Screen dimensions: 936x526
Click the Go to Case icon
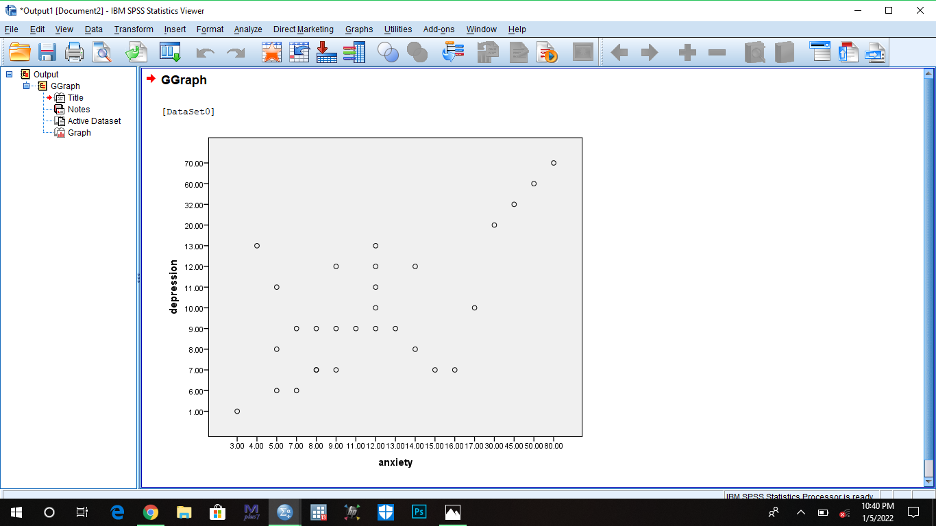click(x=299, y=53)
